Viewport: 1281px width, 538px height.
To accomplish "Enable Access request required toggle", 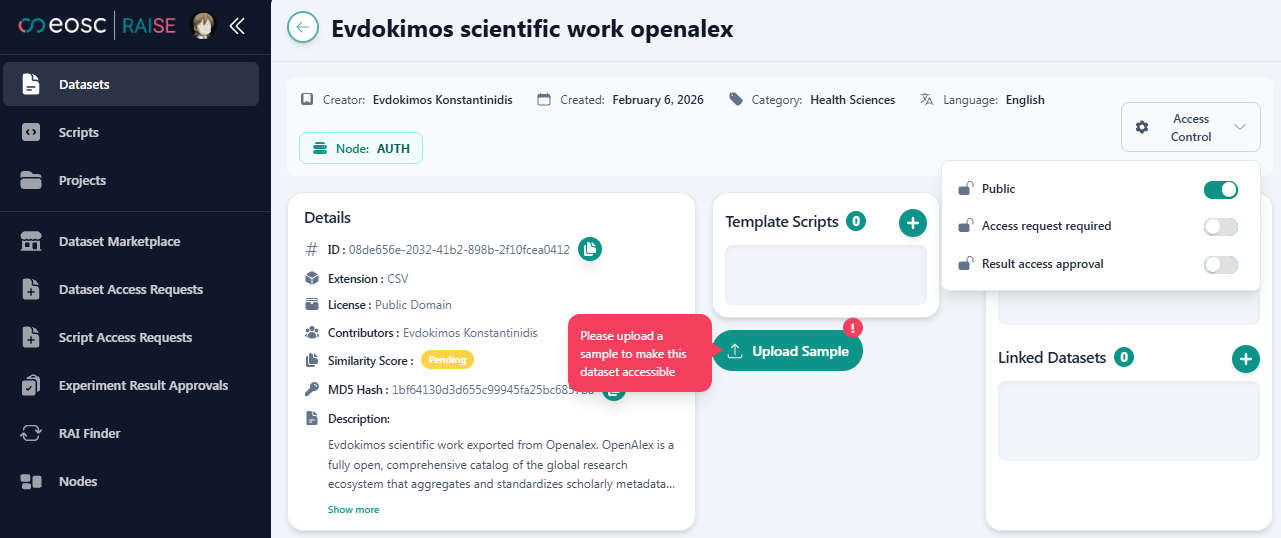I will click(x=1220, y=227).
